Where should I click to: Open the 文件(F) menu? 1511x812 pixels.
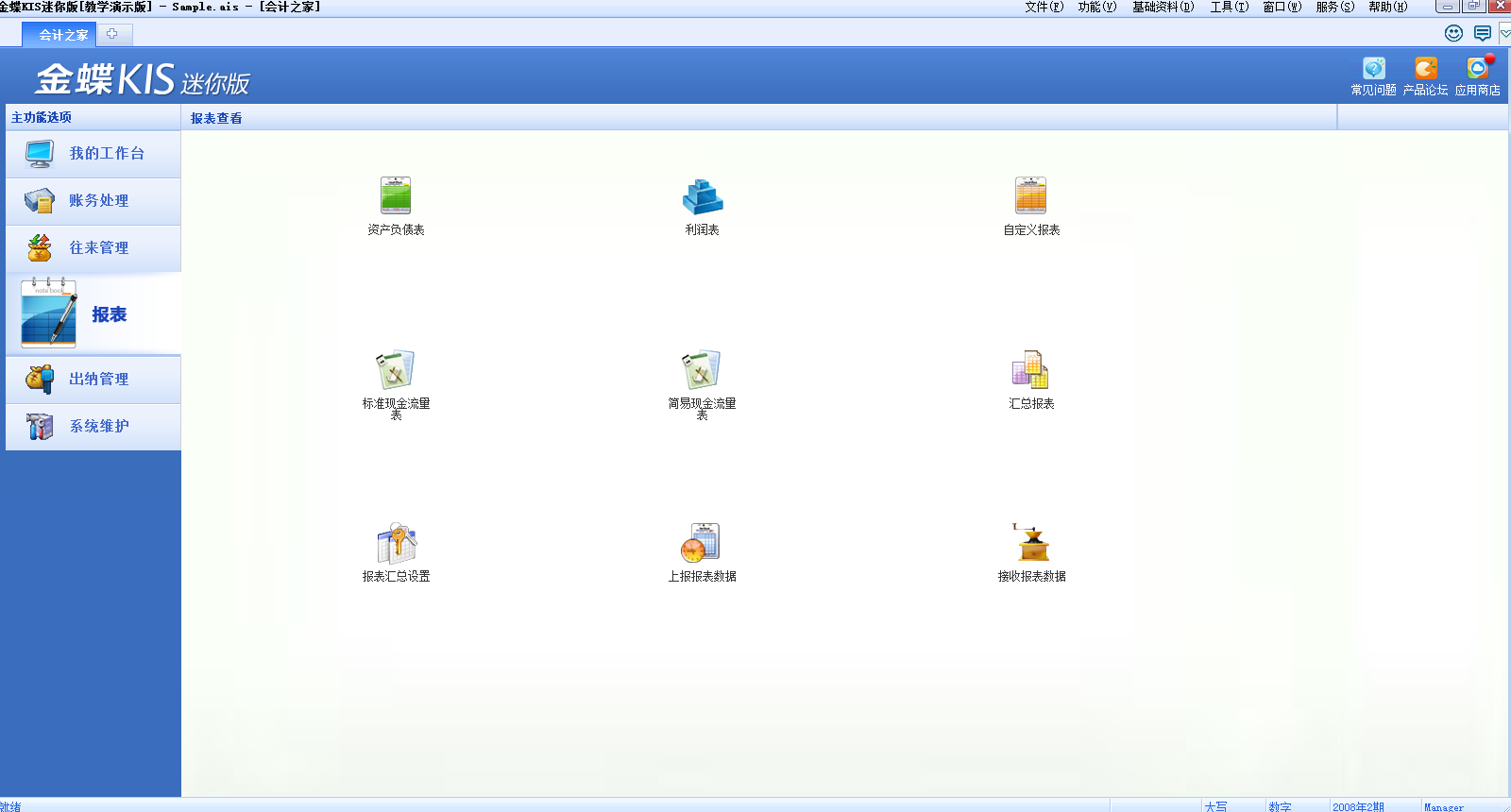tap(1044, 7)
